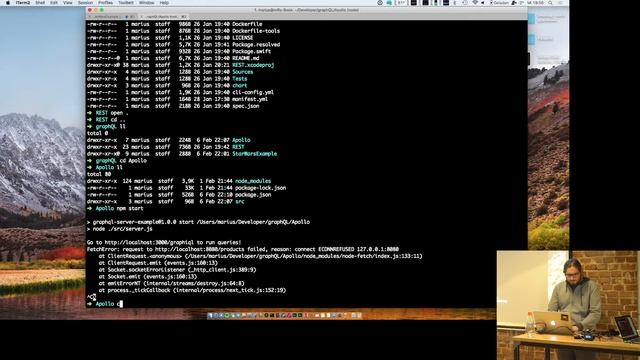Viewport: 640px width, 360px height.
Task: Click the package.json entry
Action: click(x=253, y=195)
